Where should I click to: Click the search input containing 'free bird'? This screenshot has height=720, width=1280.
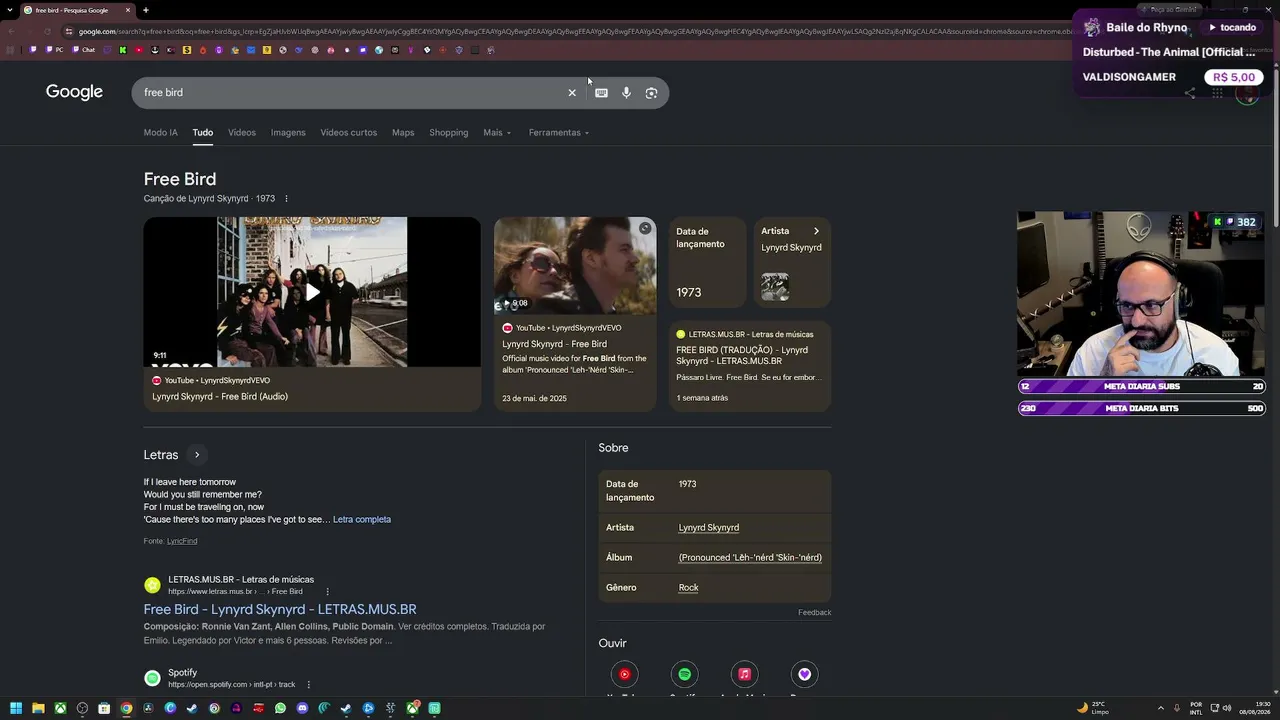(350, 93)
